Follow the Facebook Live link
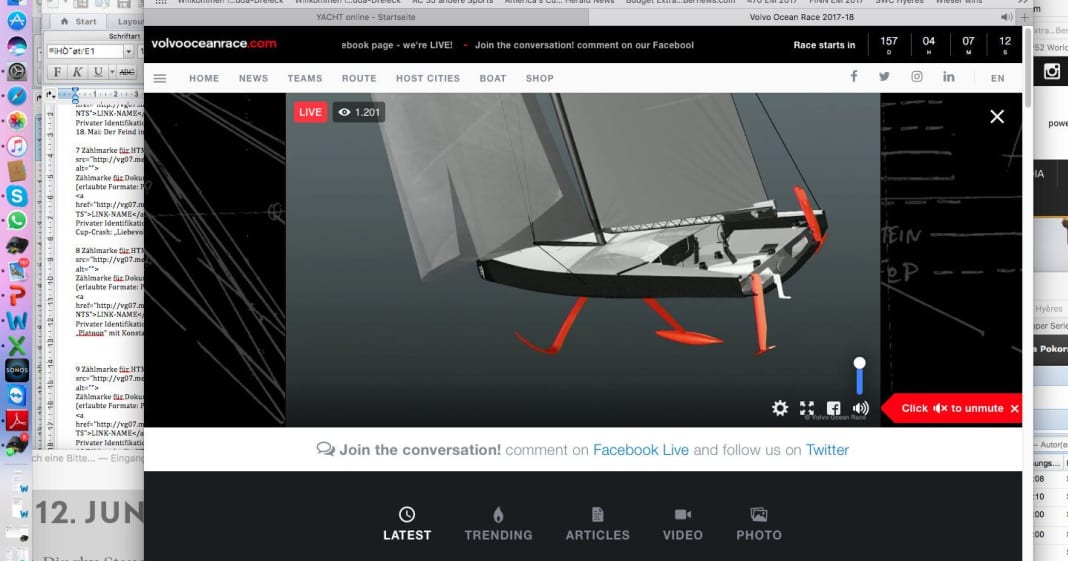 [x=641, y=450]
